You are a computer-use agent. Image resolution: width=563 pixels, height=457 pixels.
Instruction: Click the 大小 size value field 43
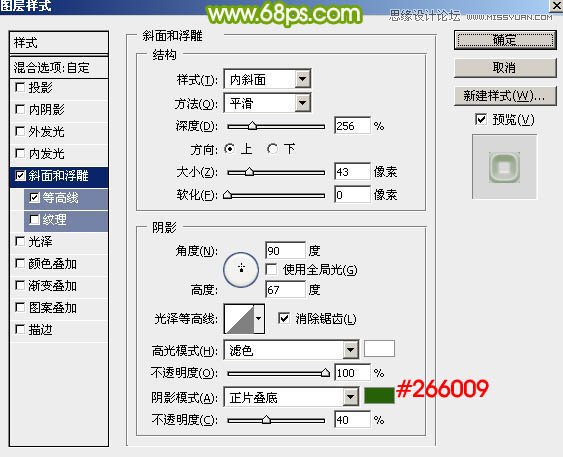352,172
